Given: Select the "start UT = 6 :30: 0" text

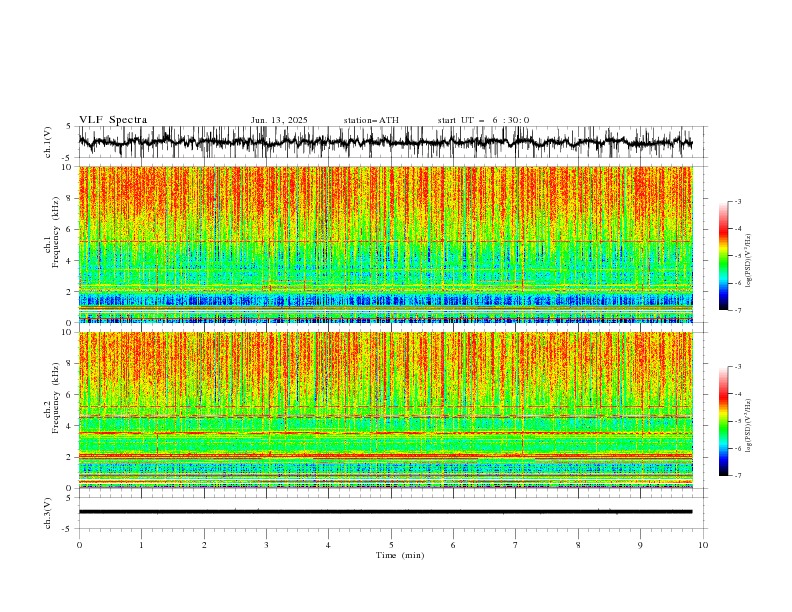Looking at the screenshot, I should click(x=483, y=120).
